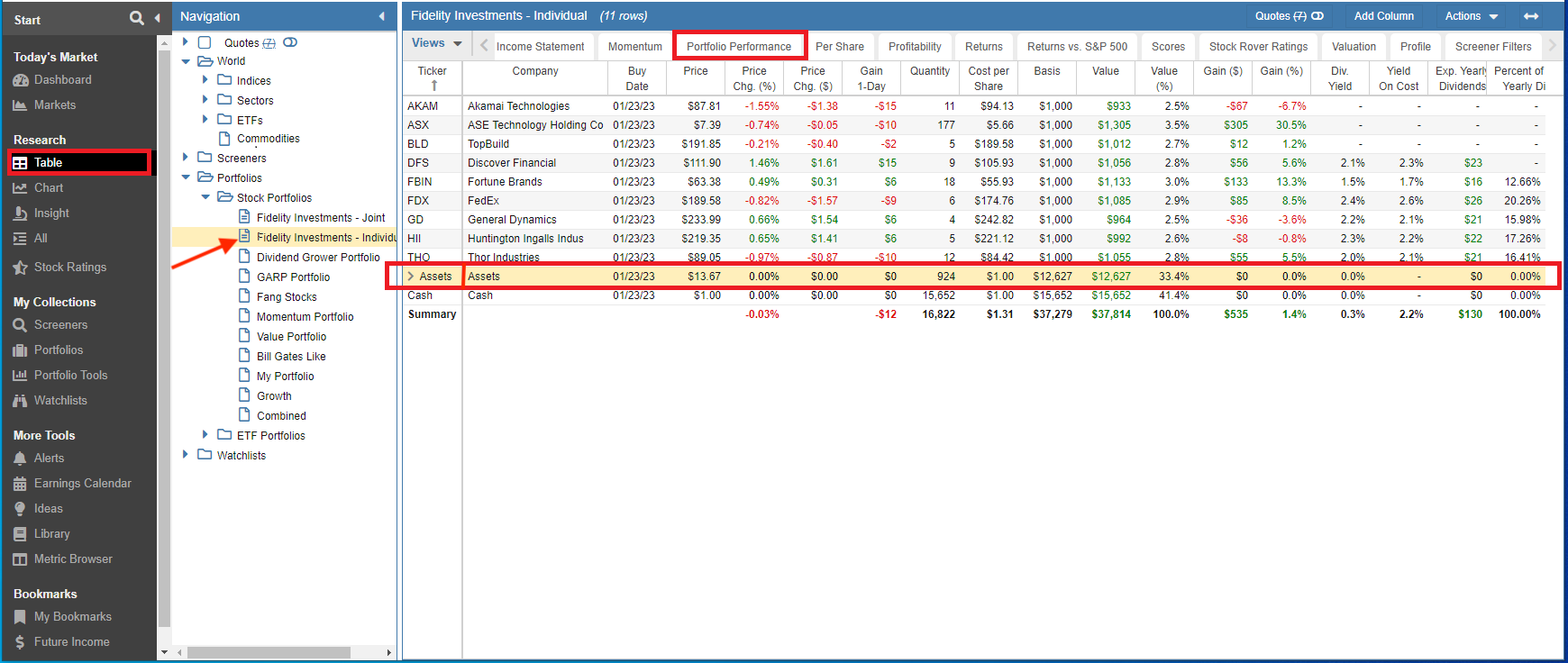
Task: Open the Insight document icon
Action: coord(20,213)
